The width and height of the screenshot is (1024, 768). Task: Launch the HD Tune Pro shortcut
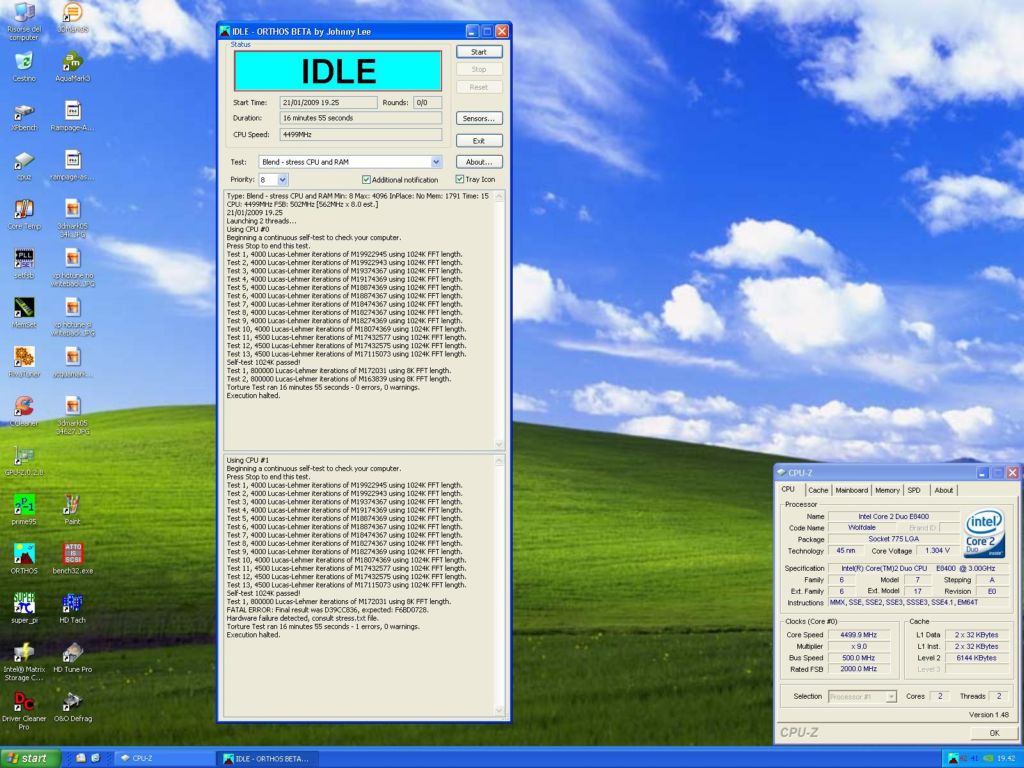click(72, 658)
